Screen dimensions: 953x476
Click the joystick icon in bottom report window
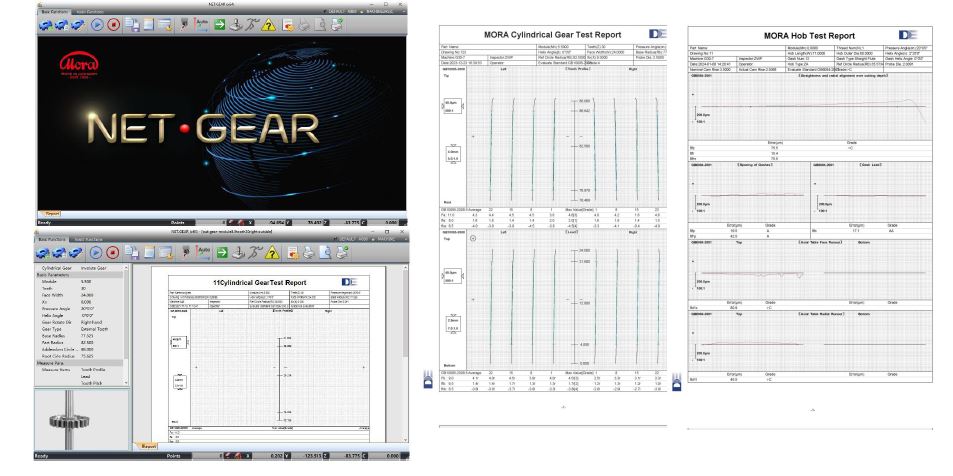[x=238, y=252]
